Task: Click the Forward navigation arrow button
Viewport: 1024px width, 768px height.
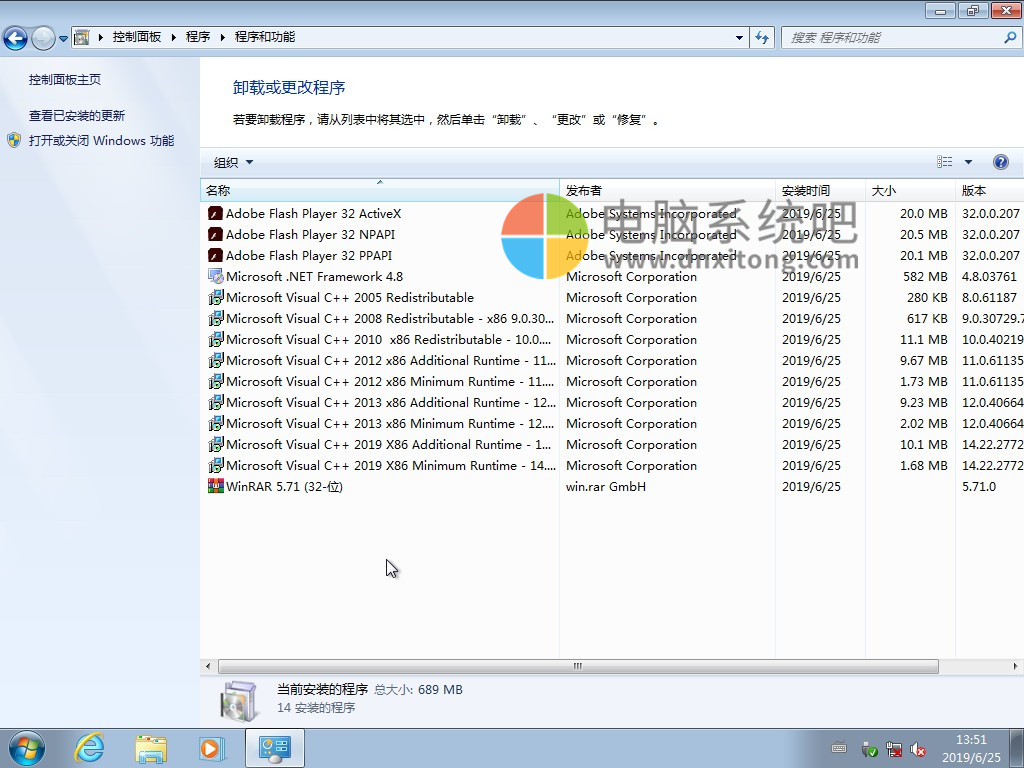Action: (x=43, y=38)
